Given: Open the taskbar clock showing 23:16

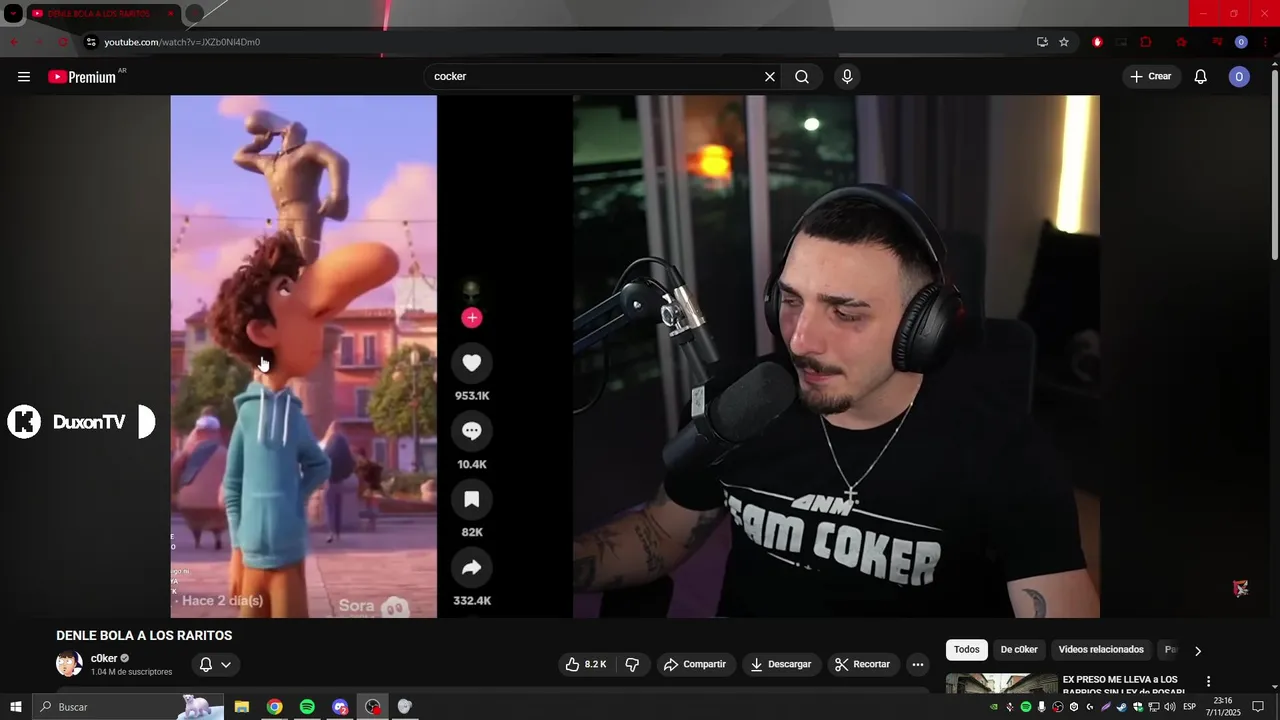Looking at the screenshot, I should click(1222, 707).
